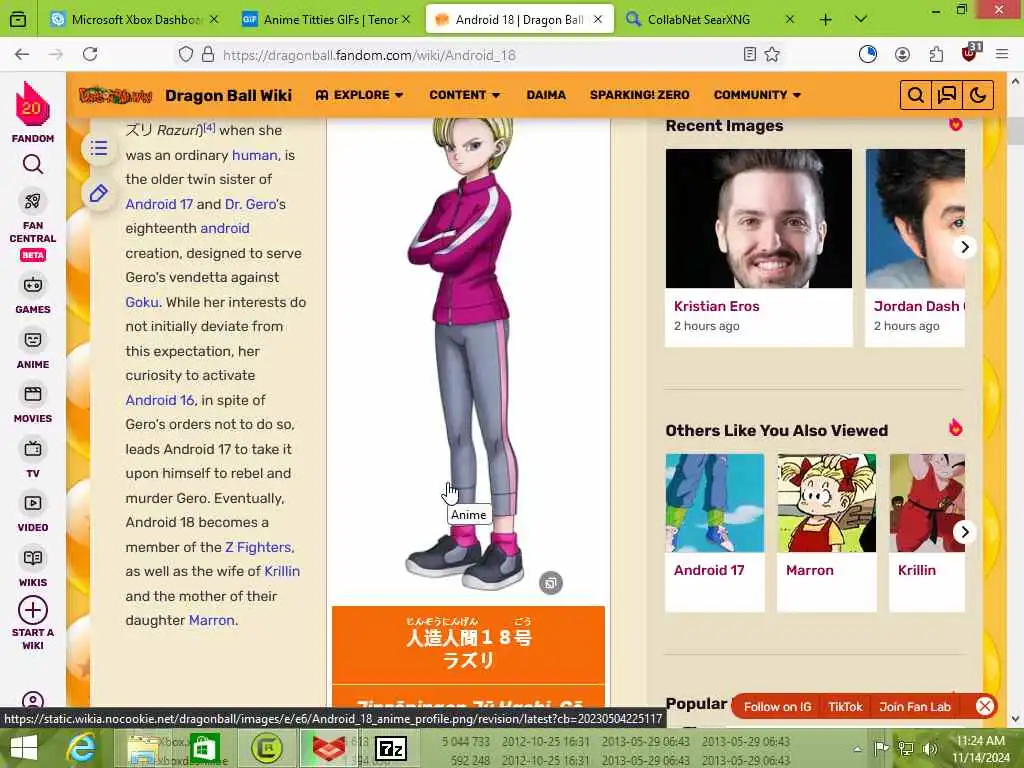Open the Fandom sidebar search icon
1024x768 pixels.
coord(33,164)
